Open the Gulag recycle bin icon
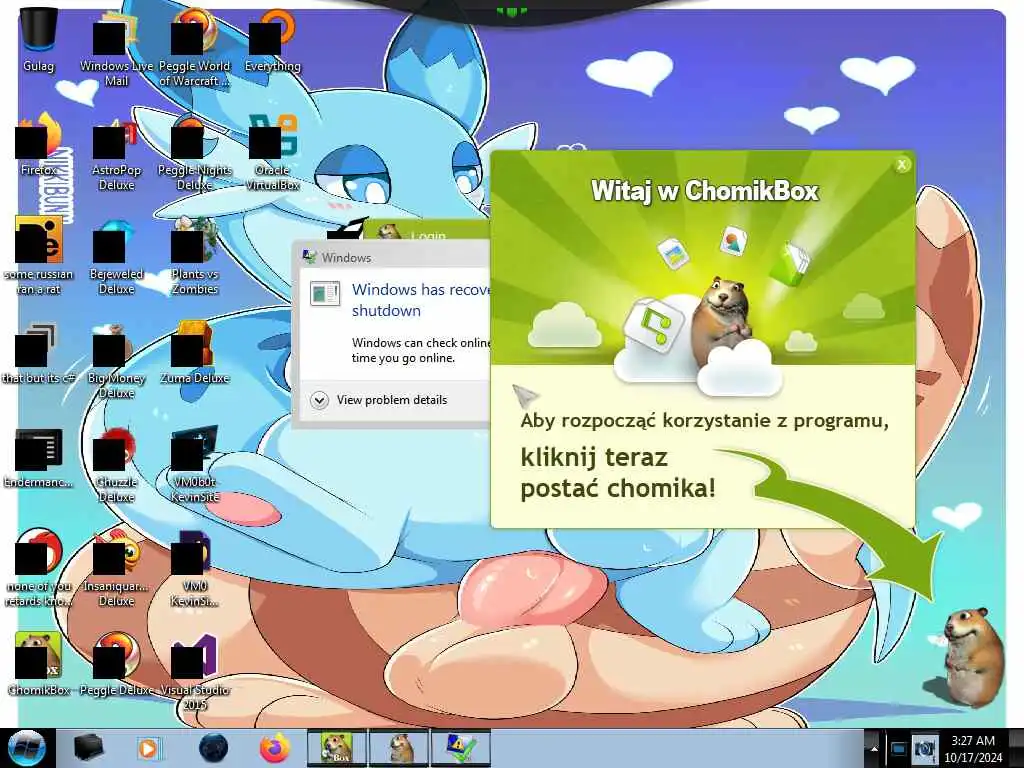Viewport: 1024px width, 768px height. point(39,40)
